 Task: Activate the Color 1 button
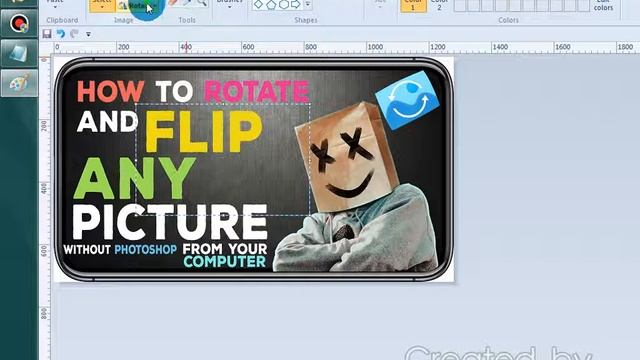tap(413, 6)
